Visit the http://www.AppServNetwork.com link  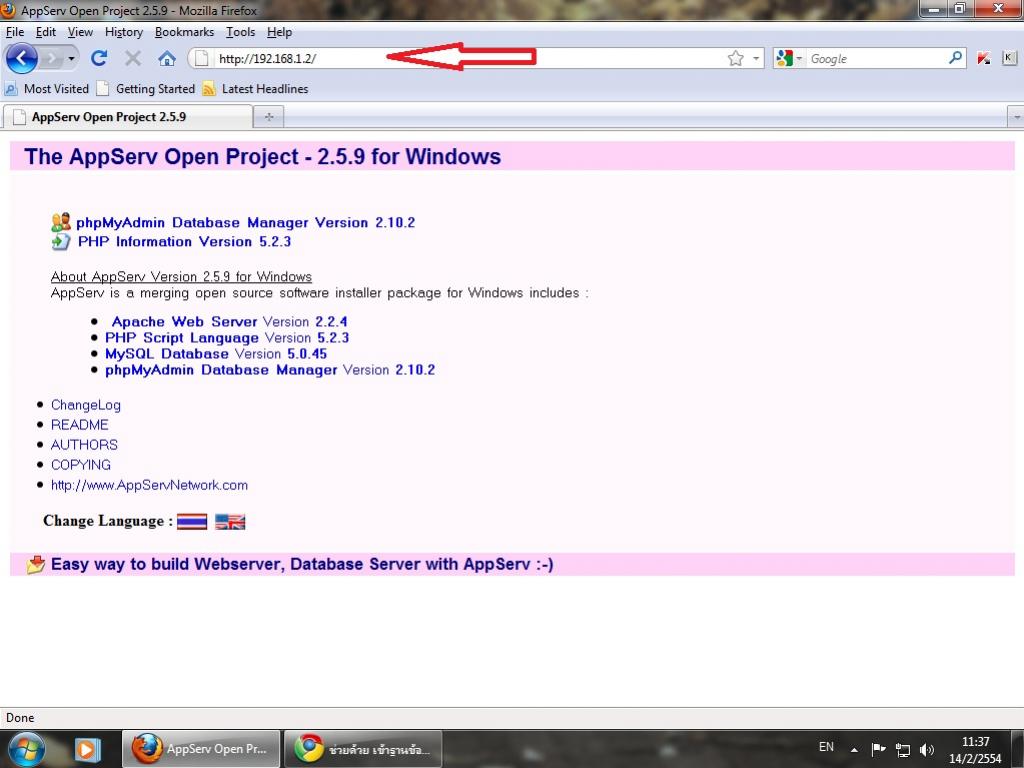pyautogui.click(x=150, y=485)
